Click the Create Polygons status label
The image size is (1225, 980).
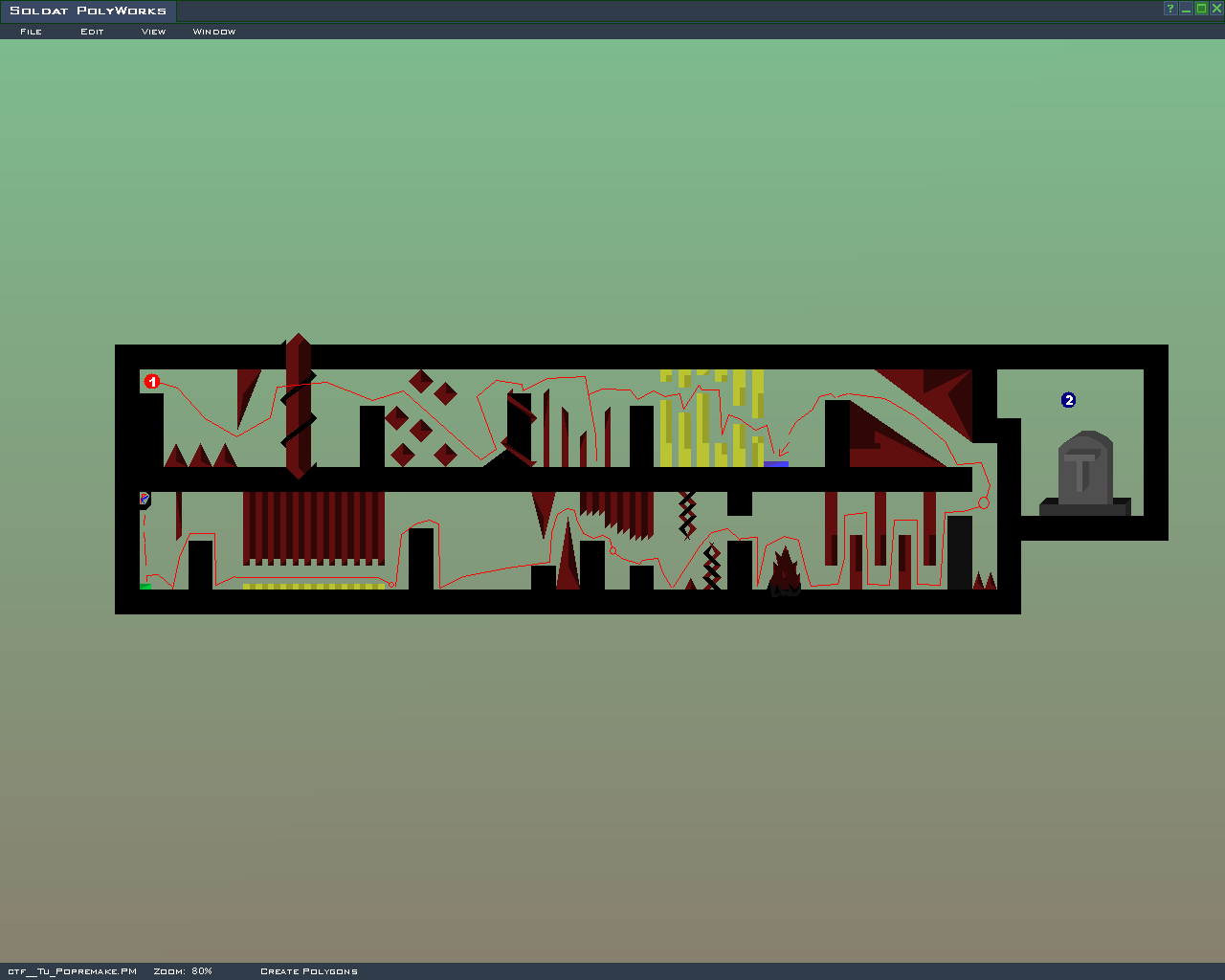308,971
